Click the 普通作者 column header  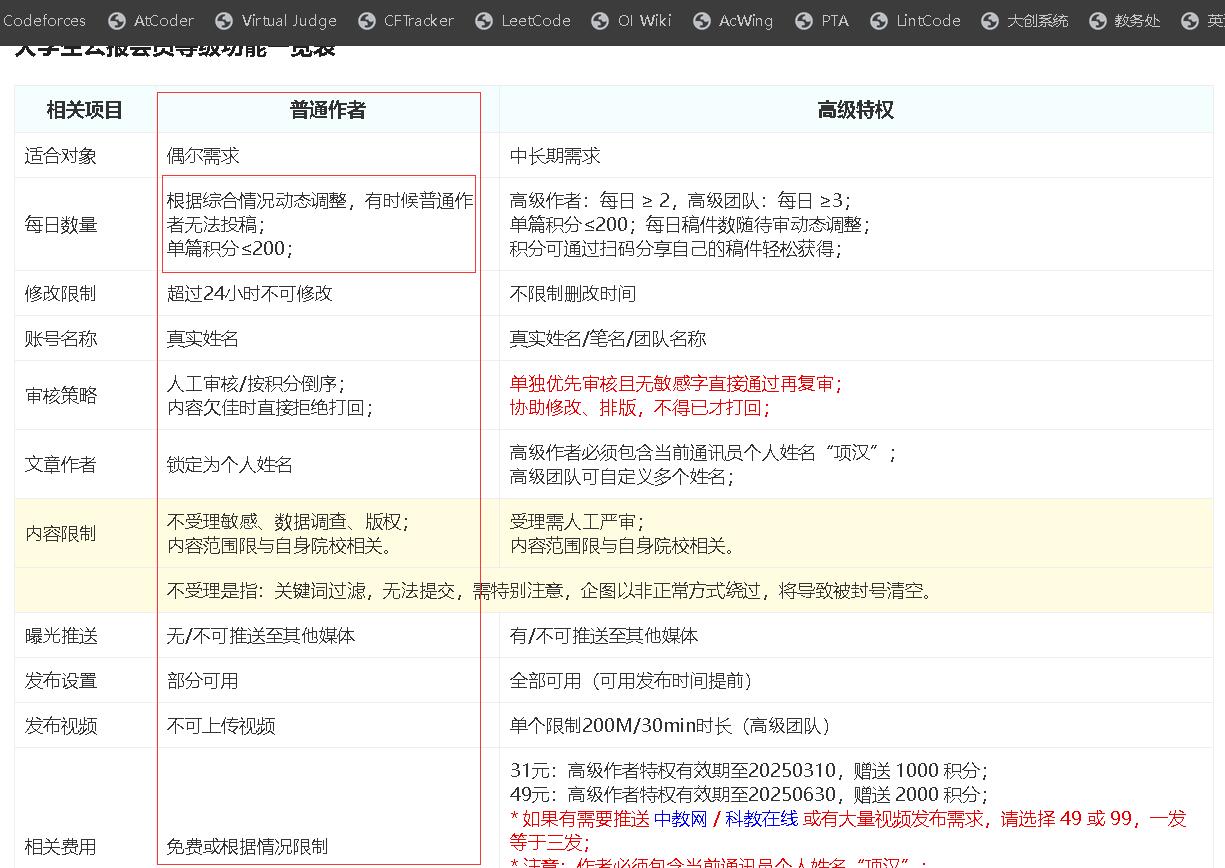tap(327, 110)
